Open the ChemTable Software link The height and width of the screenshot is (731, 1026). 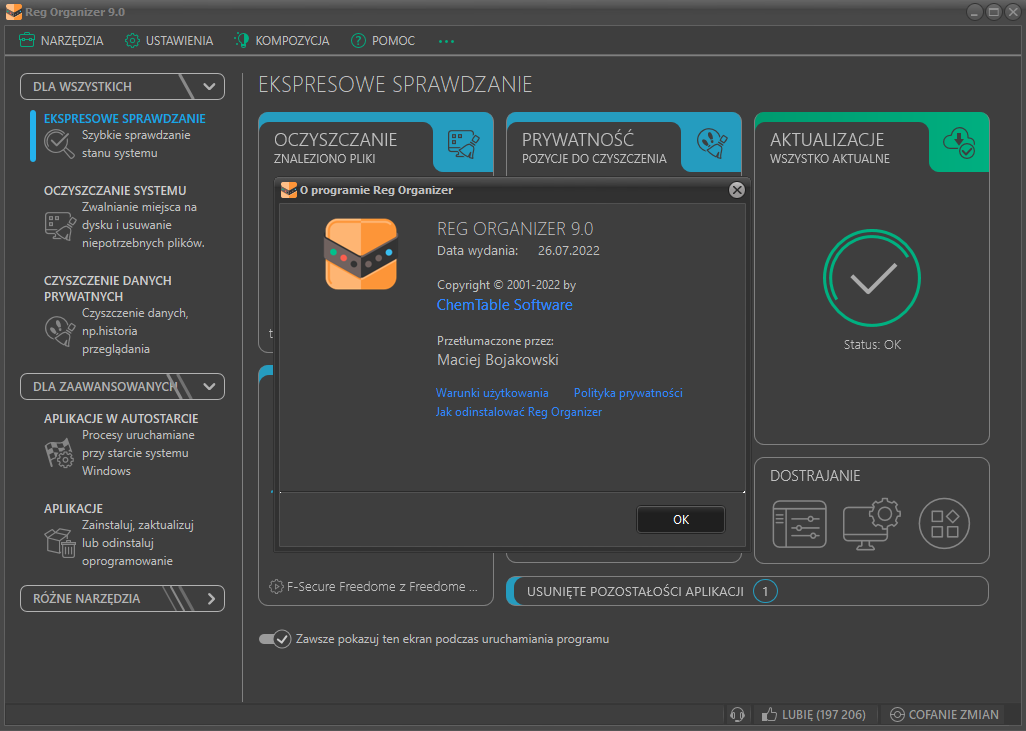click(x=504, y=304)
